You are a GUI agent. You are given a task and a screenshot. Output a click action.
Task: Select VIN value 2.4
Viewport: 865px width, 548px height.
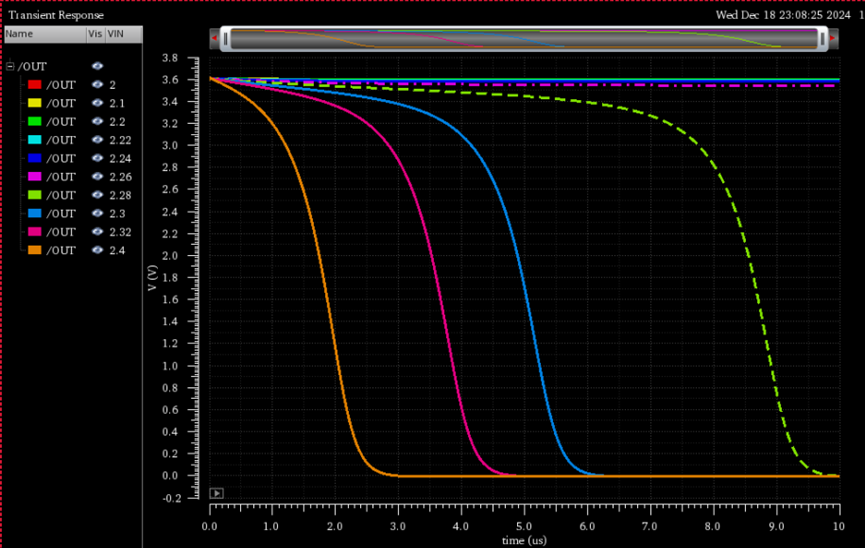click(x=117, y=250)
